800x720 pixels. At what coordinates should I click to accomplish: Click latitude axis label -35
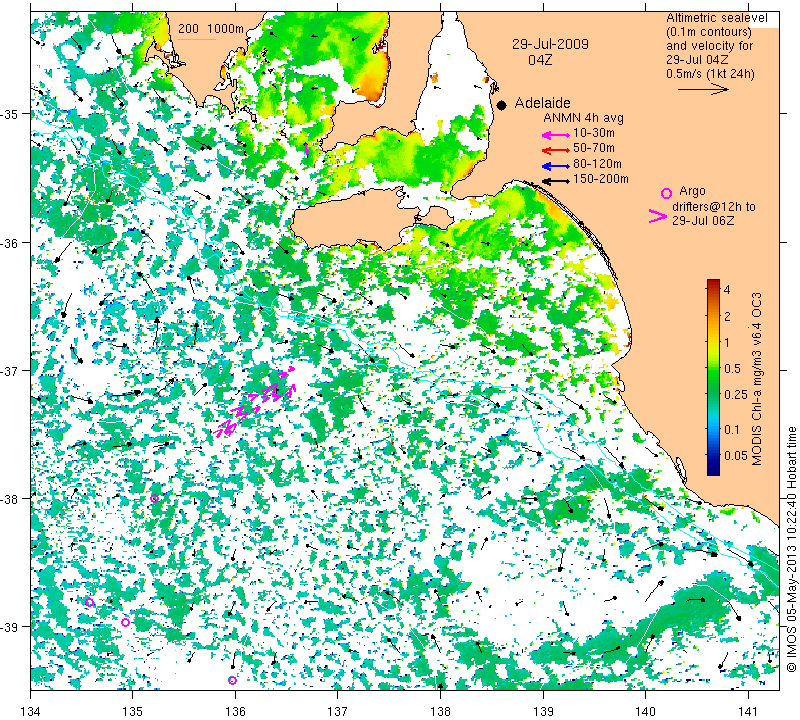pos(10,114)
